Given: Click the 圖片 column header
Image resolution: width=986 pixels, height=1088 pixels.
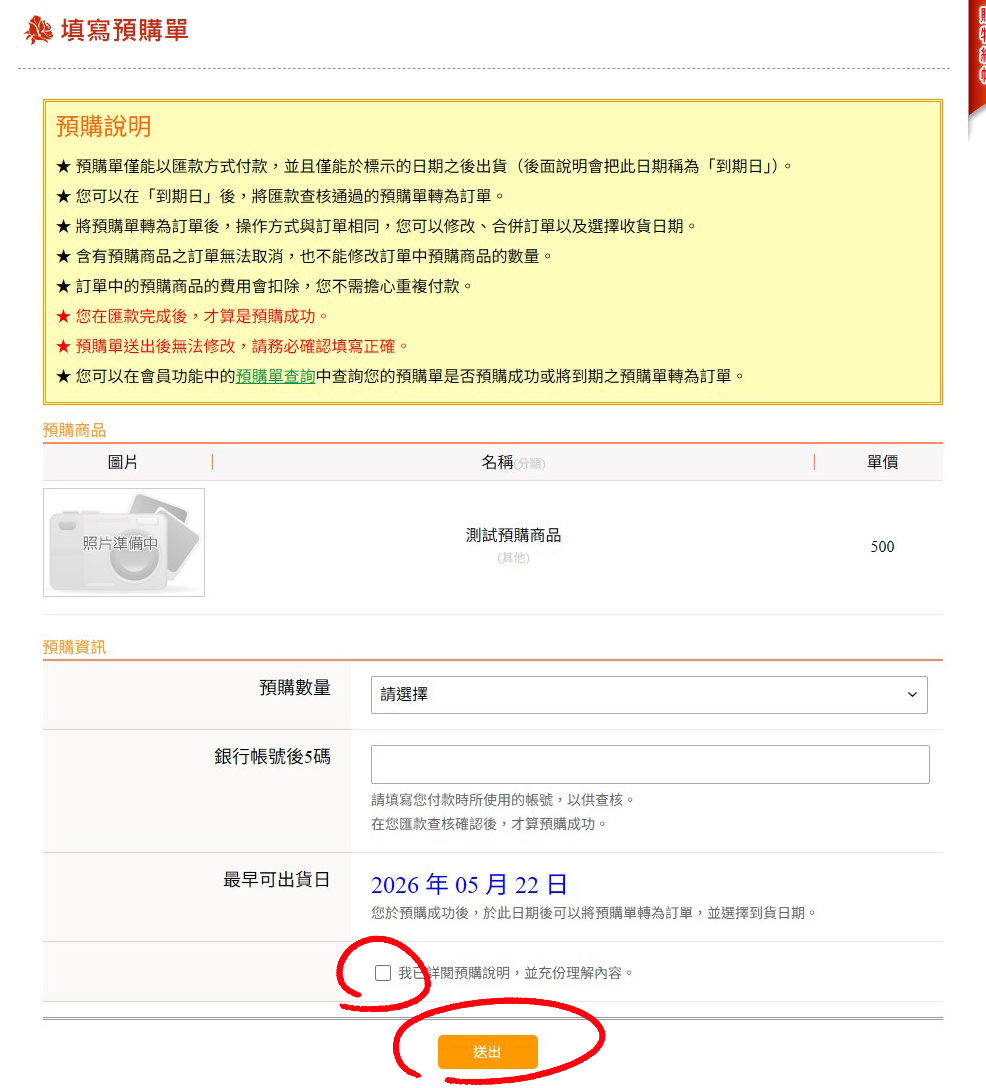Looking at the screenshot, I should coord(123,462).
